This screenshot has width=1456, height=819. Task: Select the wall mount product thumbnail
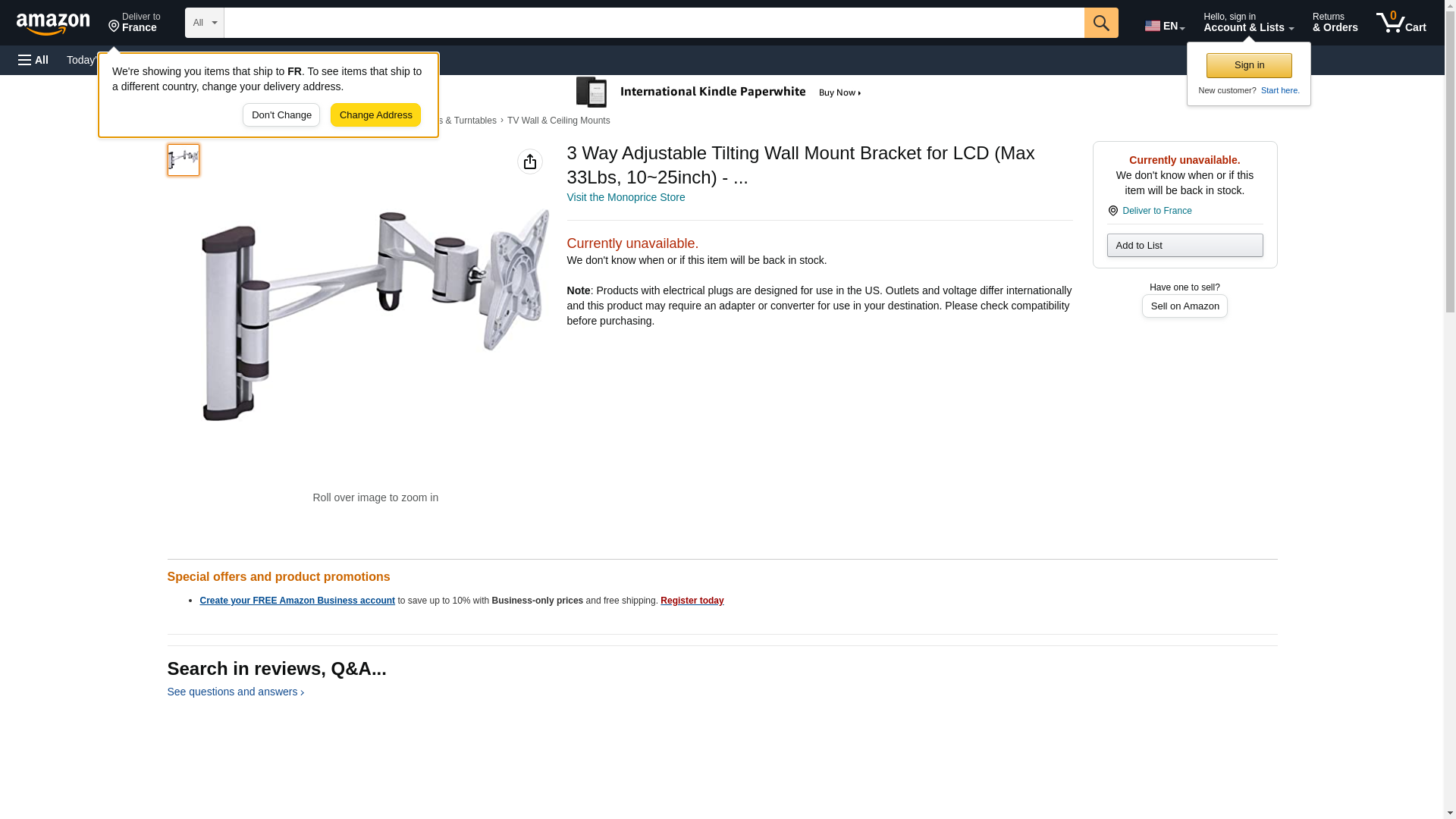(184, 160)
